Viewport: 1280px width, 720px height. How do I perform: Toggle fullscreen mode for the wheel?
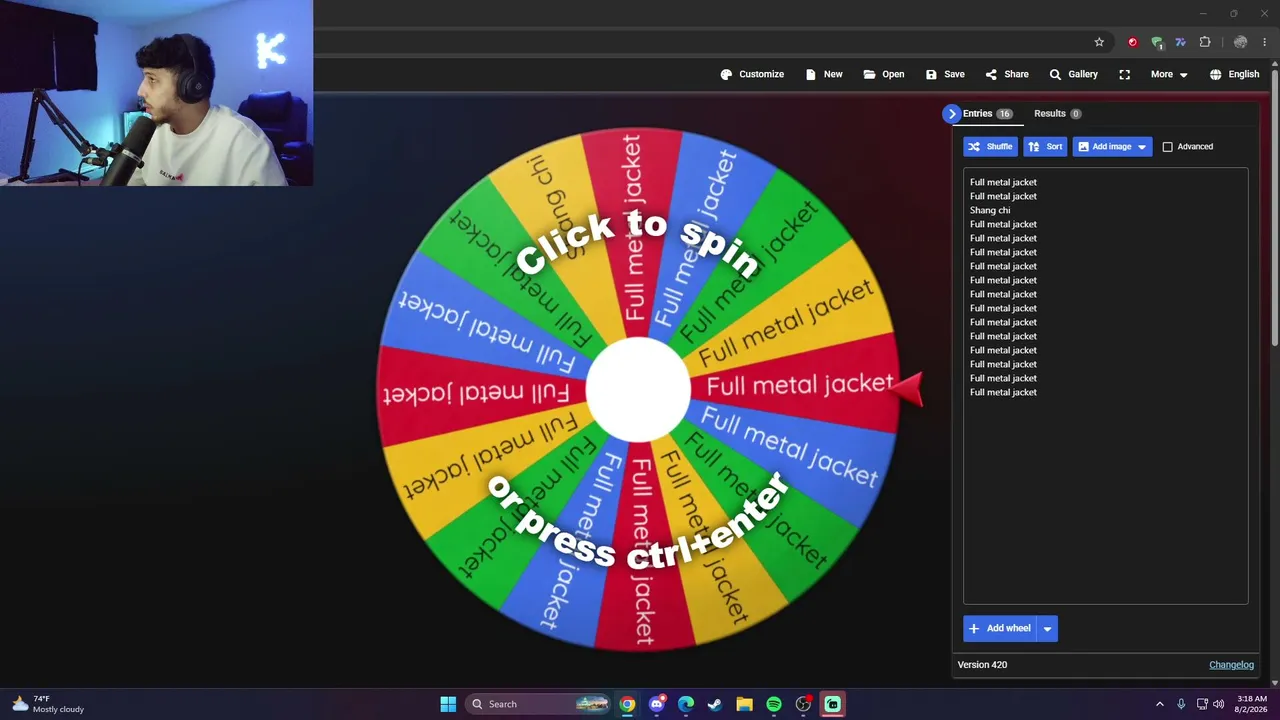pos(1125,74)
